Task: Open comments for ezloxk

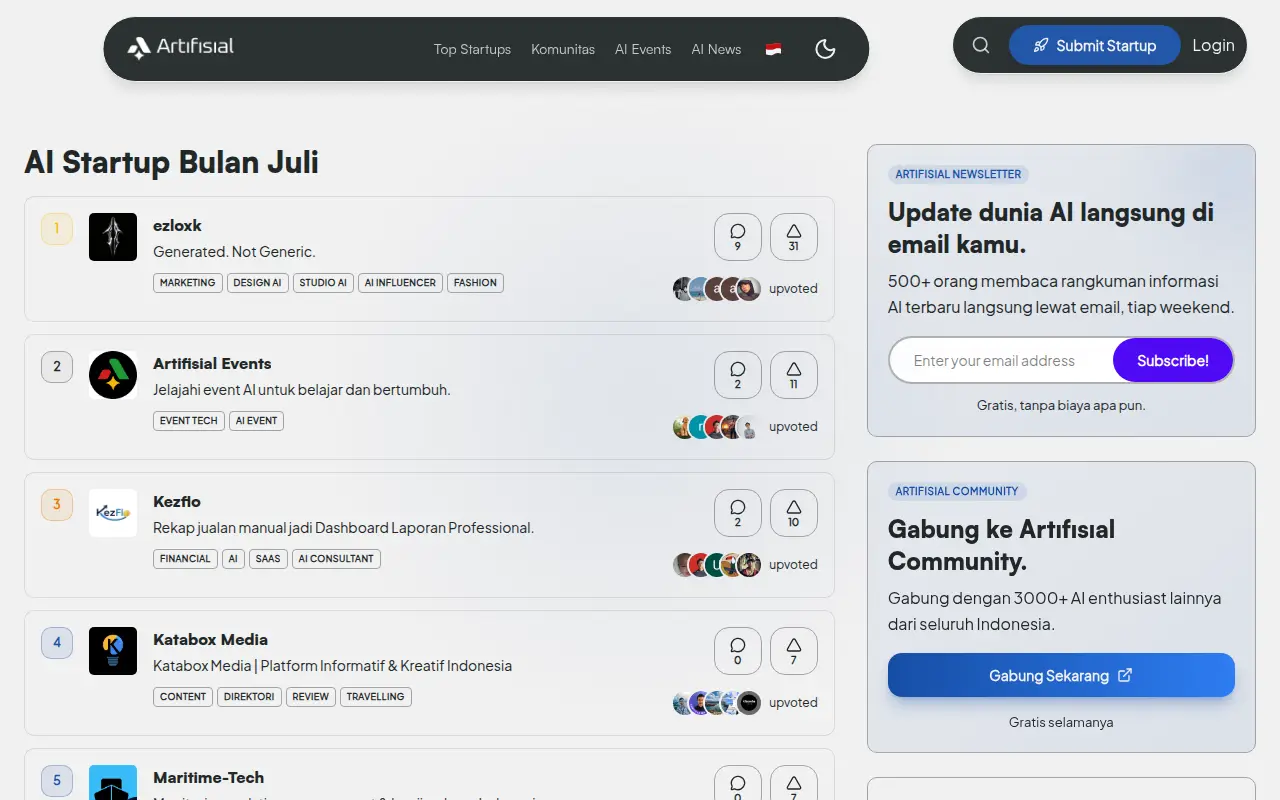Action: click(738, 237)
